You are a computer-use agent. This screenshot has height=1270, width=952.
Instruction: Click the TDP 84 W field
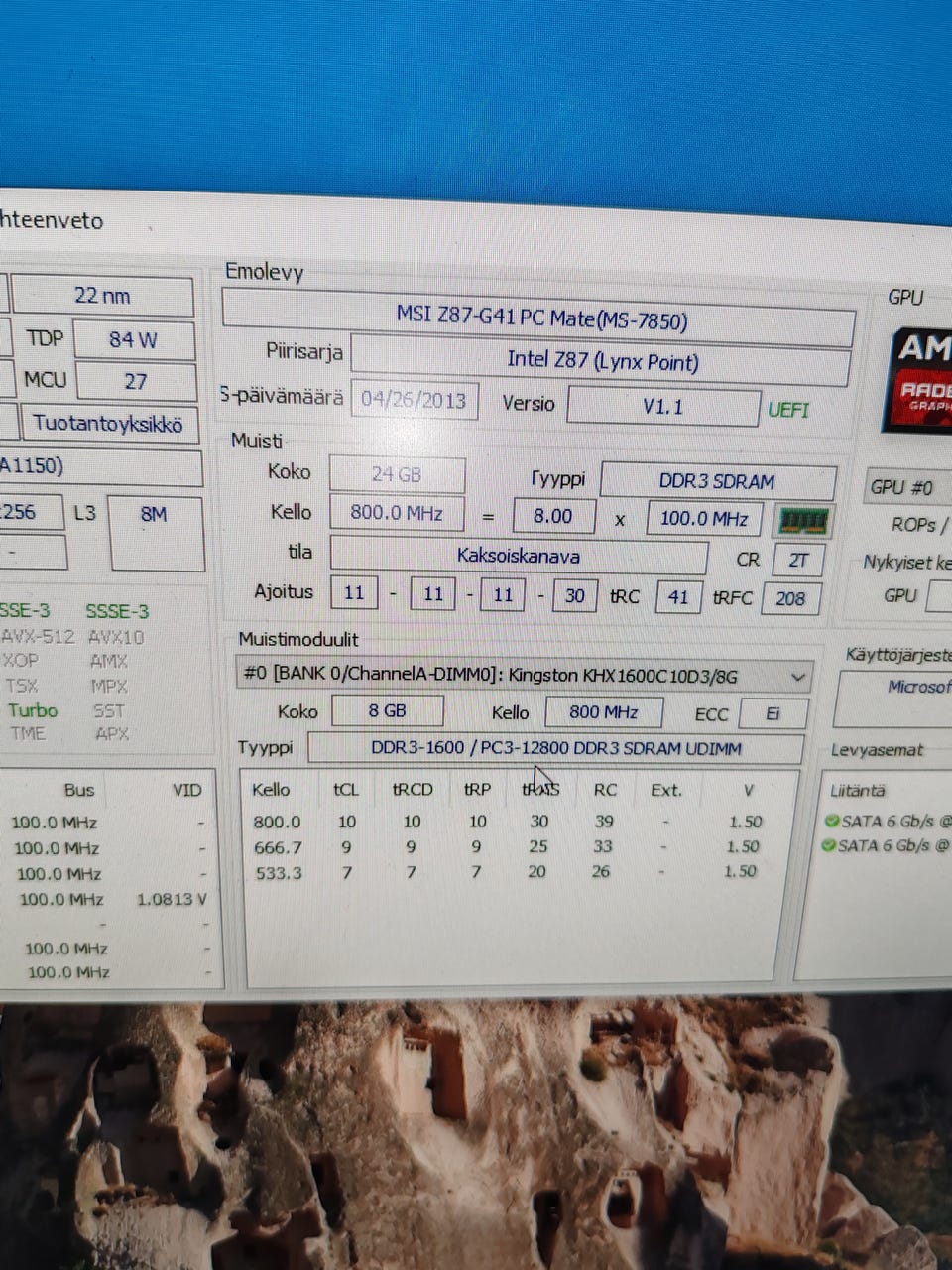pos(133,339)
